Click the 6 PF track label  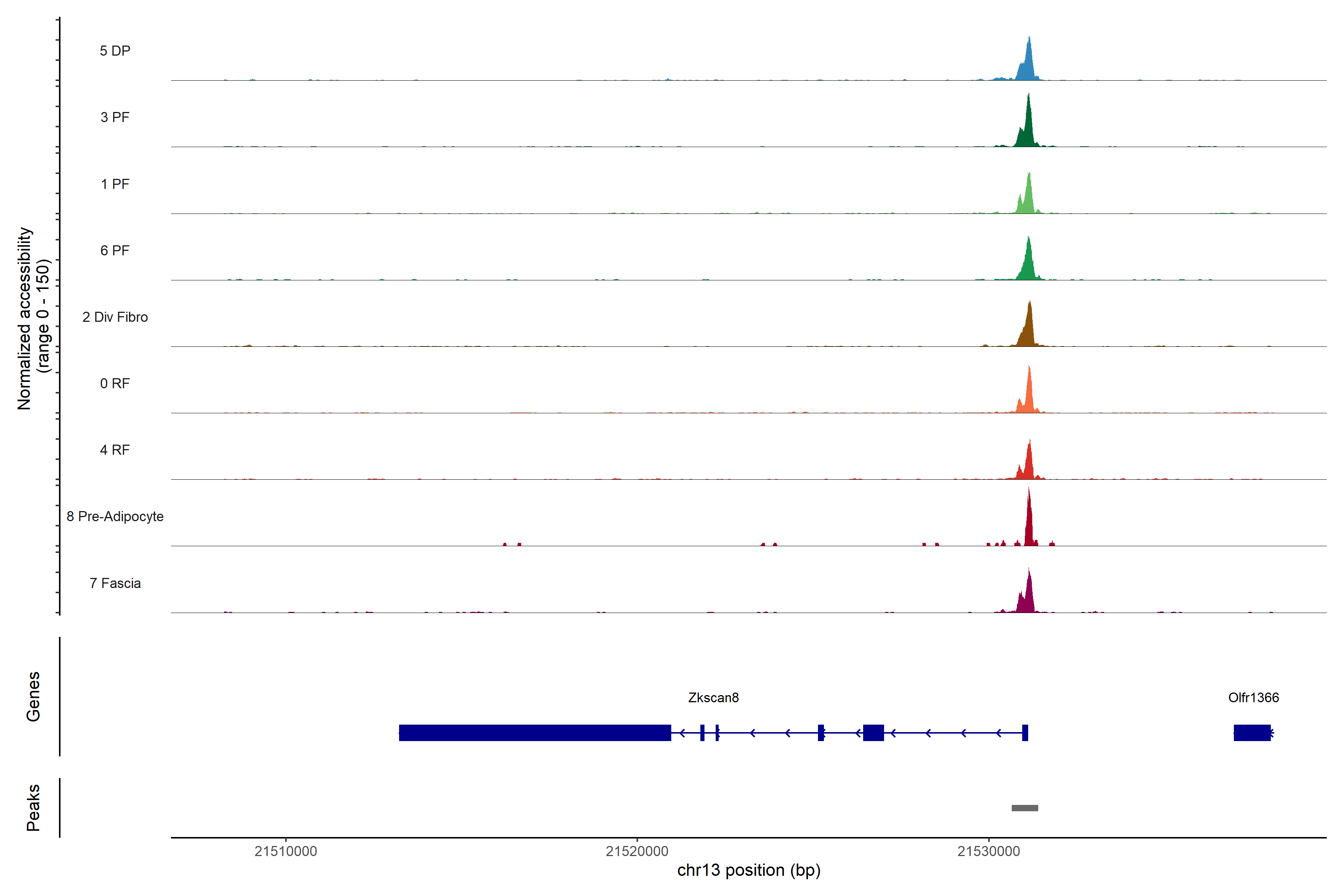point(115,250)
